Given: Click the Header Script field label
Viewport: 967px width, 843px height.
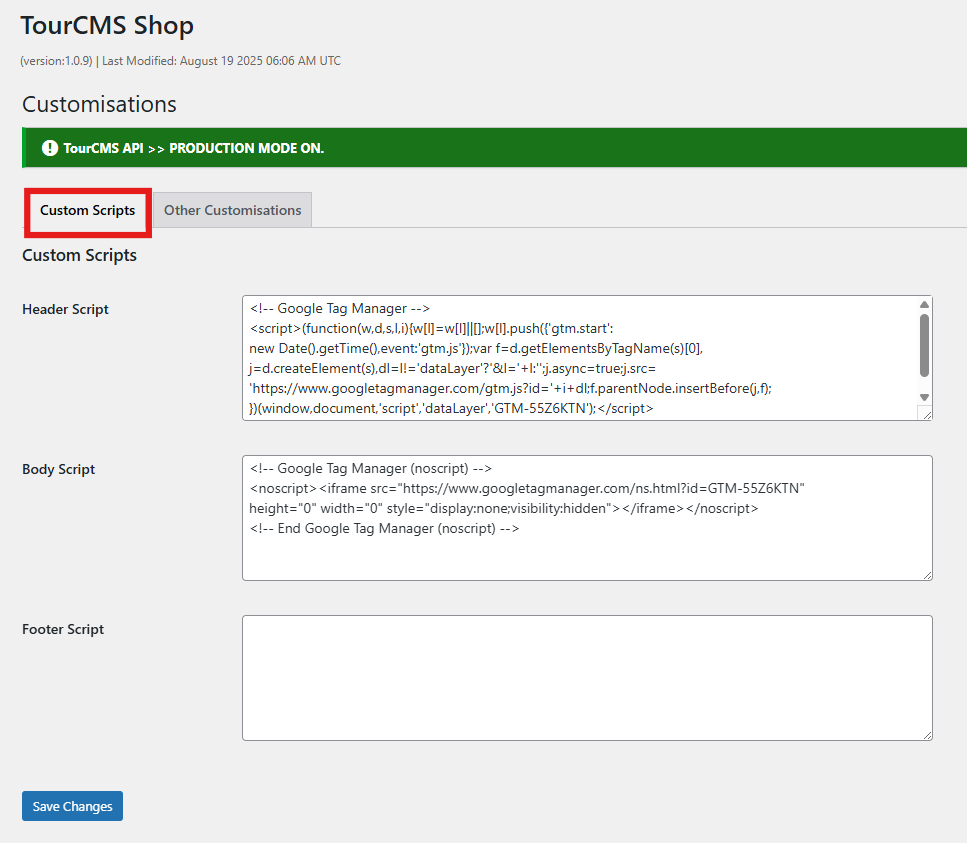Looking at the screenshot, I should coord(65,309).
